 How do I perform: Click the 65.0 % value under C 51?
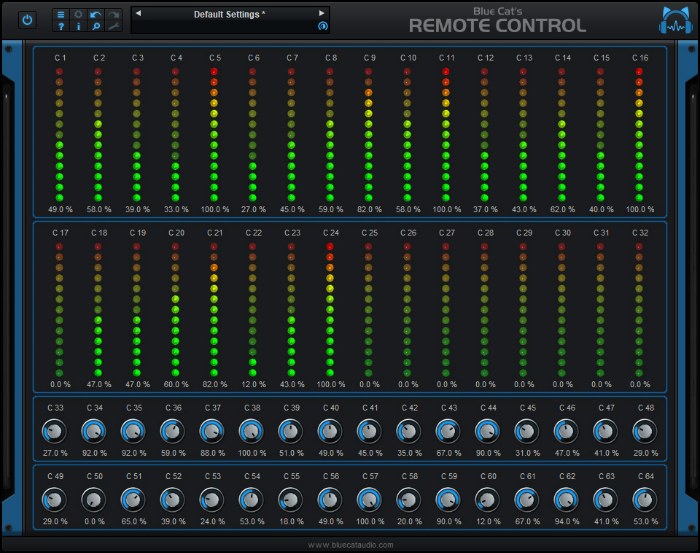[133, 521]
